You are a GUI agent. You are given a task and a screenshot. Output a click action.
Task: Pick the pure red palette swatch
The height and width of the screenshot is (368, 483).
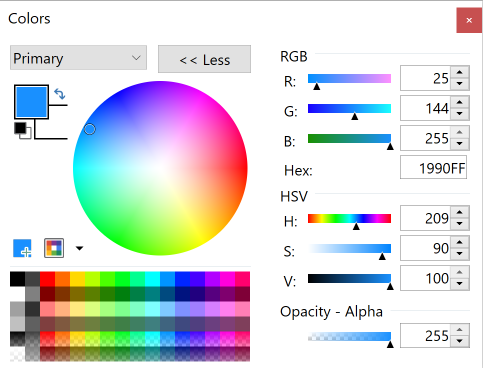click(x=47, y=279)
